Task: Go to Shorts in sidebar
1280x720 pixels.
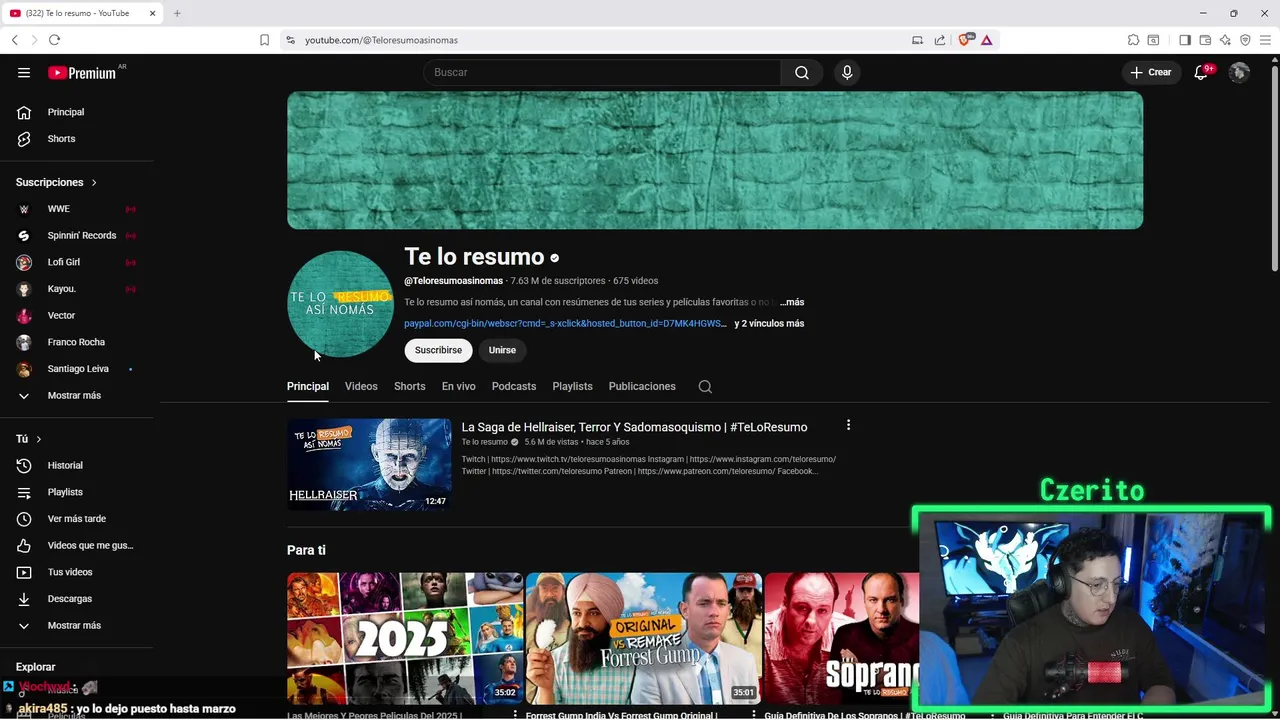Action: point(77,139)
